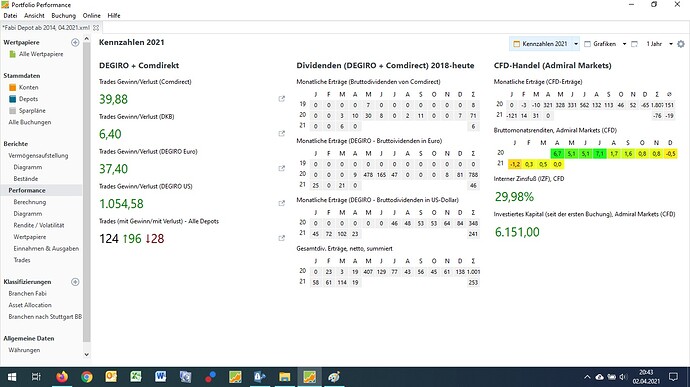Select Vermögensaufstellung in the sidebar
Viewport: 690px width, 387px height.
pos(38,155)
